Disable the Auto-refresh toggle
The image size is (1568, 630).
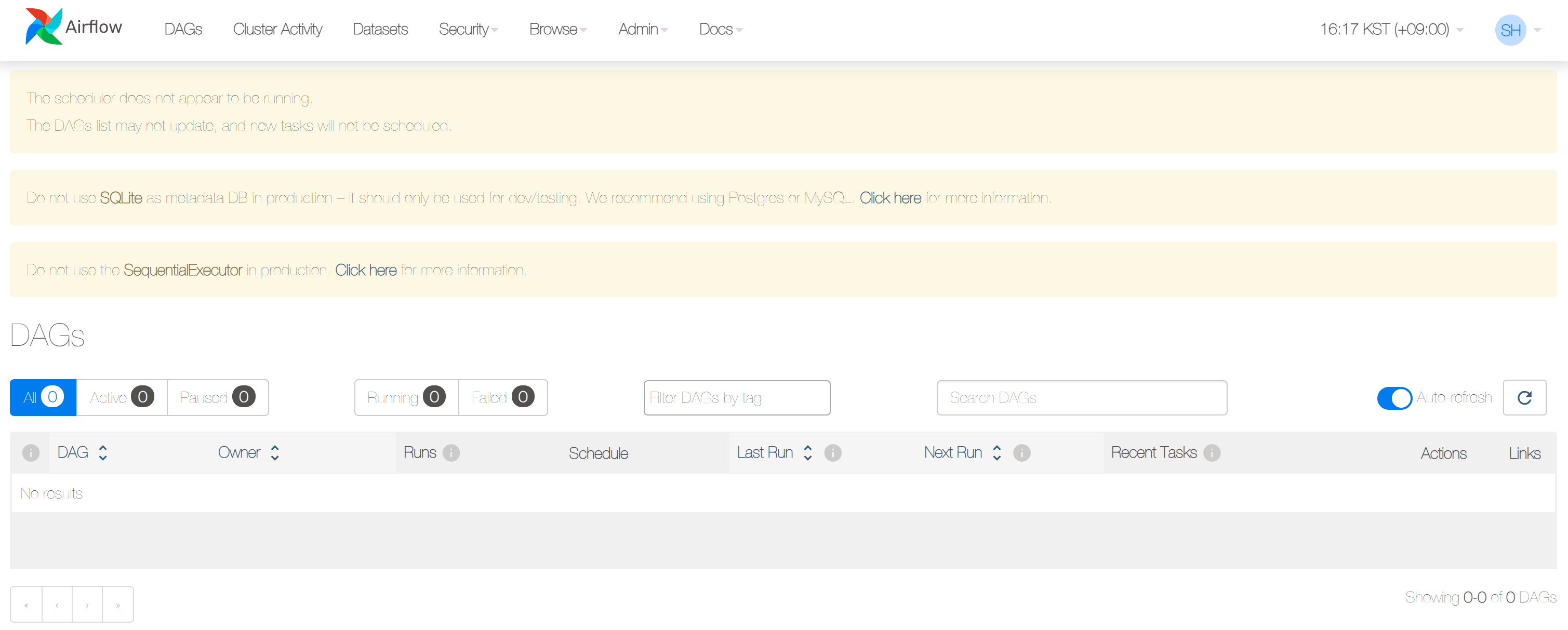click(1394, 398)
